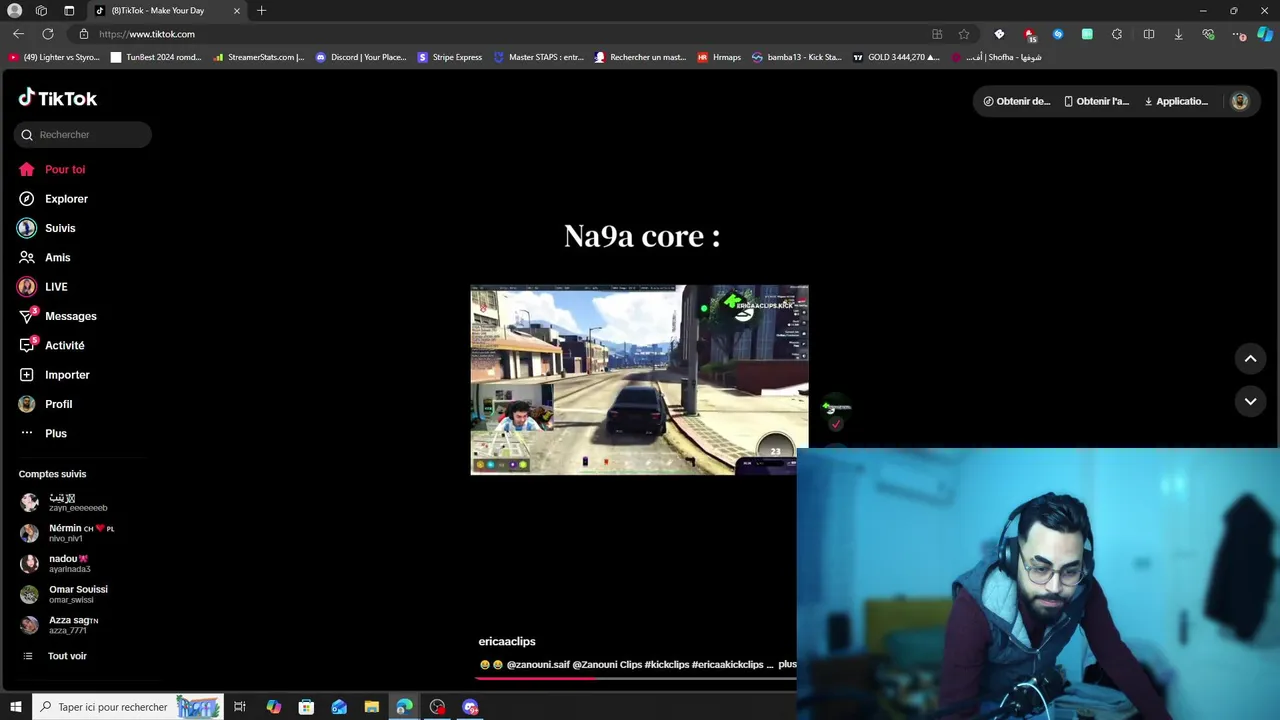Viewport: 1280px width, 720px height.
Task: Open the browser Extensions puzzle icon
Action: pyautogui.click(x=1117, y=34)
